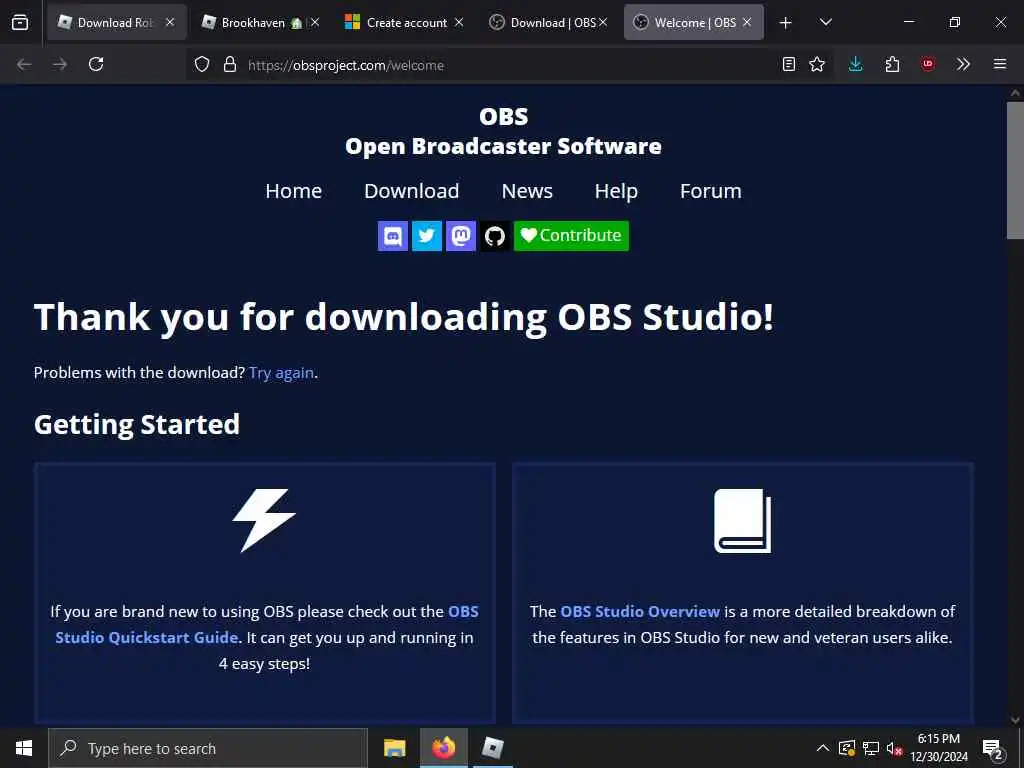Screen dimensions: 1024x768
Task: Click the network tray icon
Action: [x=871, y=748]
